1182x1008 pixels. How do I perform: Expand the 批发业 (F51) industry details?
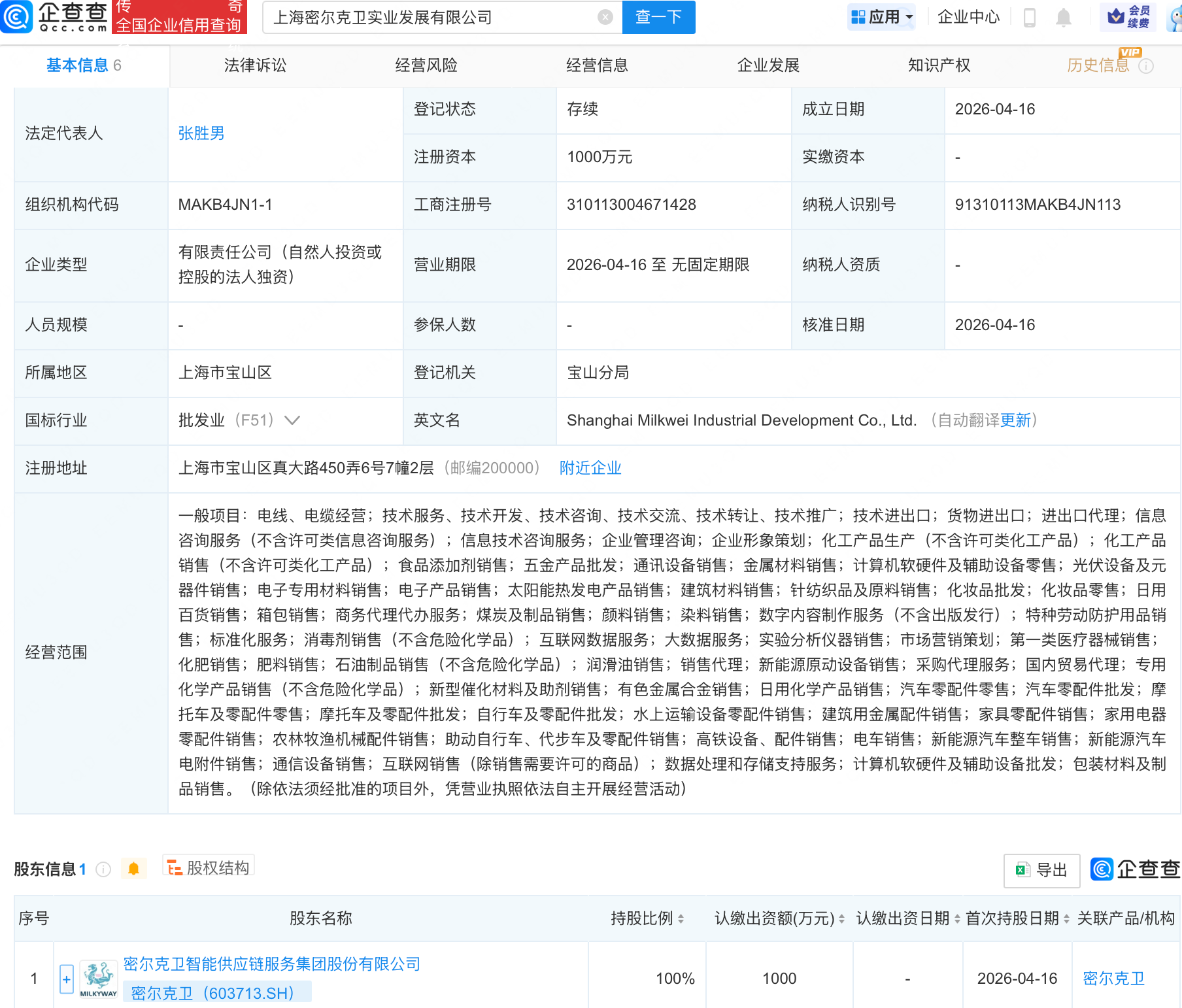coord(292,421)
